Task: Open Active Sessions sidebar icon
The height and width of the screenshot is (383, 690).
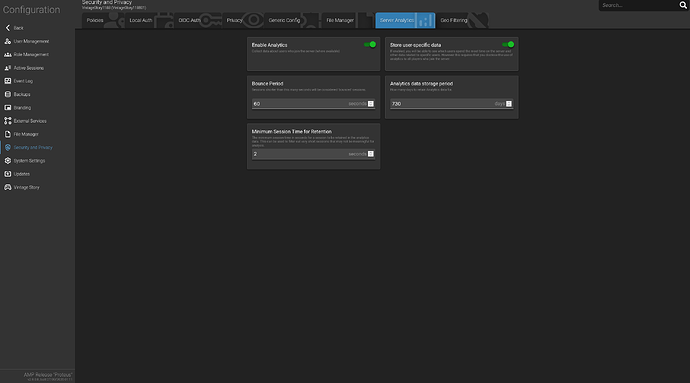Action: pos(7,68)
